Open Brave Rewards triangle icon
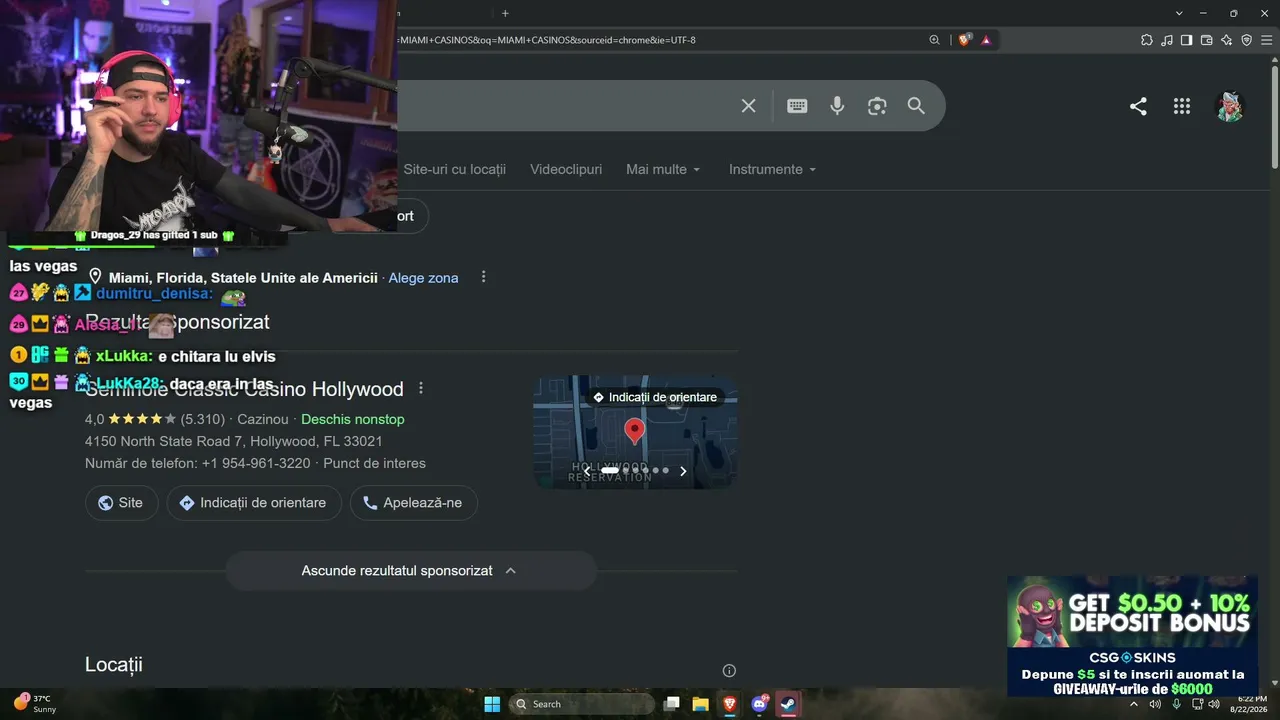This screenshot has width=1280, height=720. pos(986,40)
